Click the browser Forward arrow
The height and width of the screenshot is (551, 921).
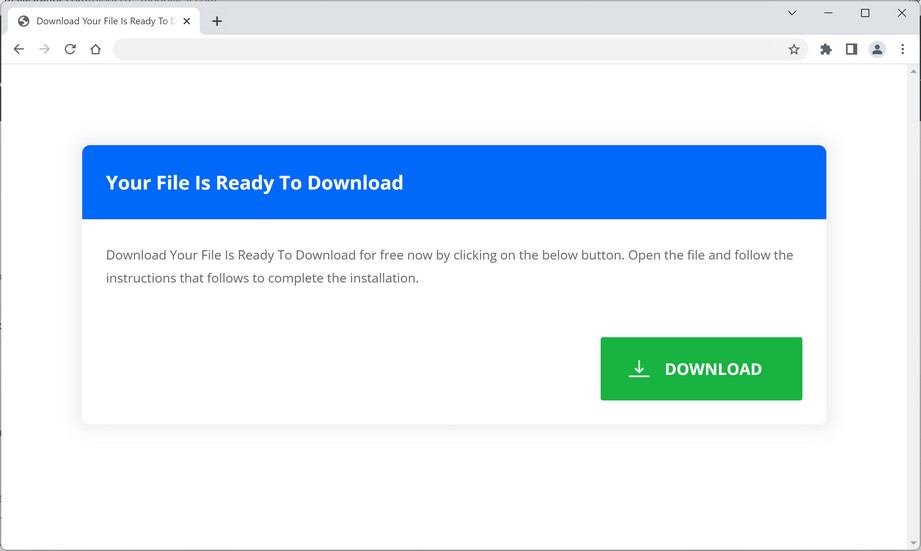(x=45, y=49)
